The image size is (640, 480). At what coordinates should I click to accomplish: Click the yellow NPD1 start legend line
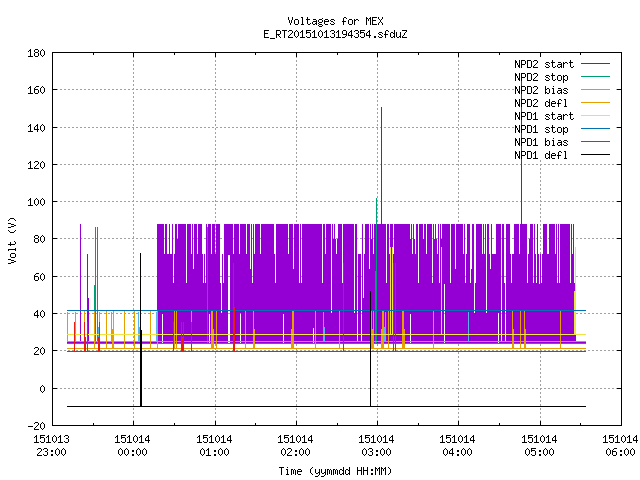pyautogui.click(x=595, y=116)
